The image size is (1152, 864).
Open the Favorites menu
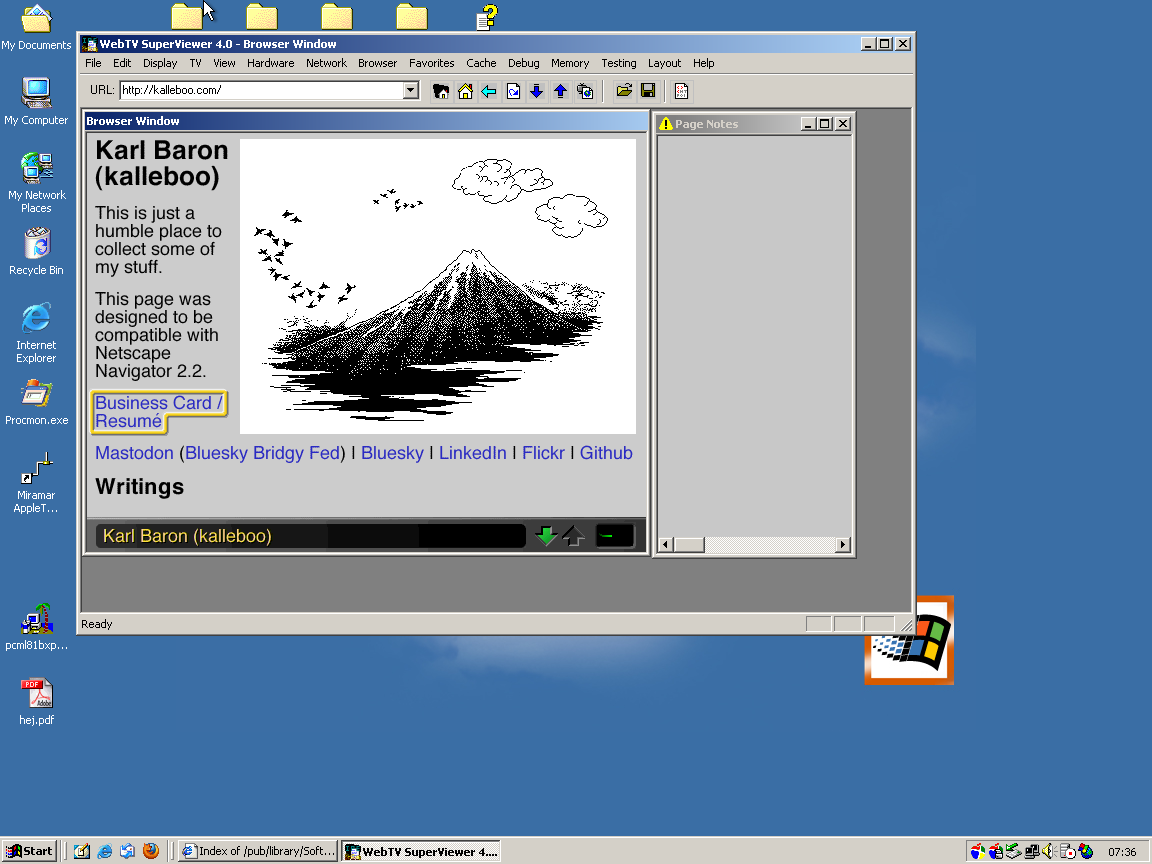tap(431, 63)
